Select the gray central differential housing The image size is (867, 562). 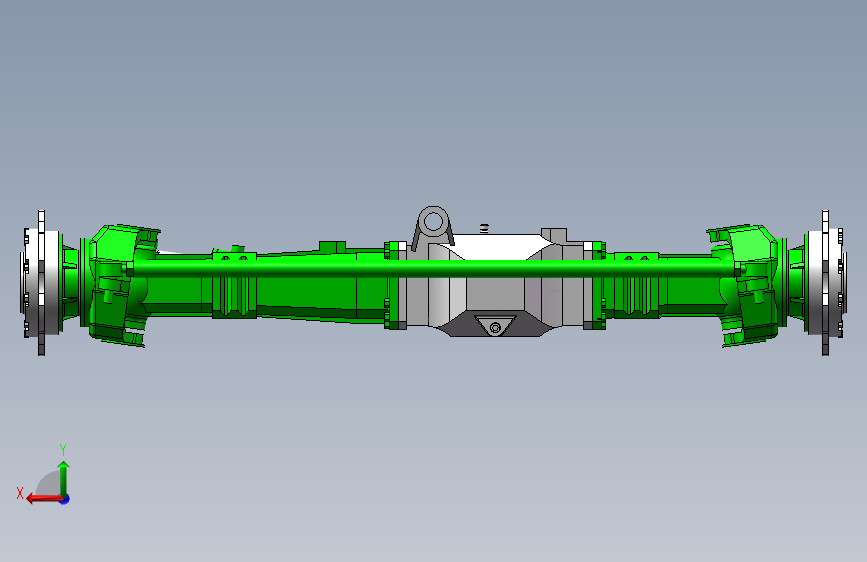[495, 285]
